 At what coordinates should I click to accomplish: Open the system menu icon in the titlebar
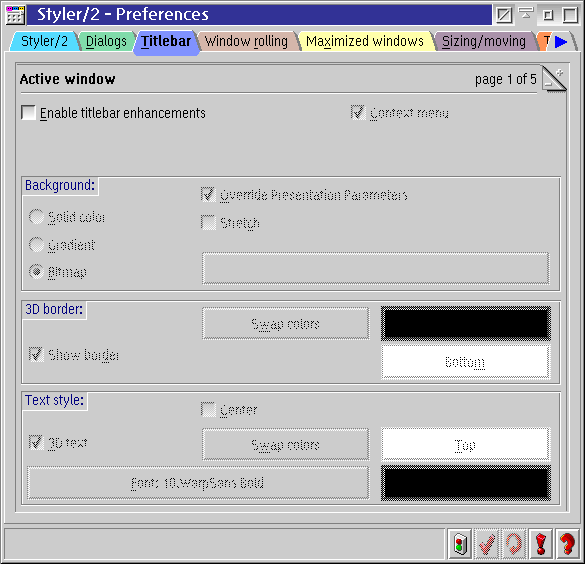click(15, 15)
